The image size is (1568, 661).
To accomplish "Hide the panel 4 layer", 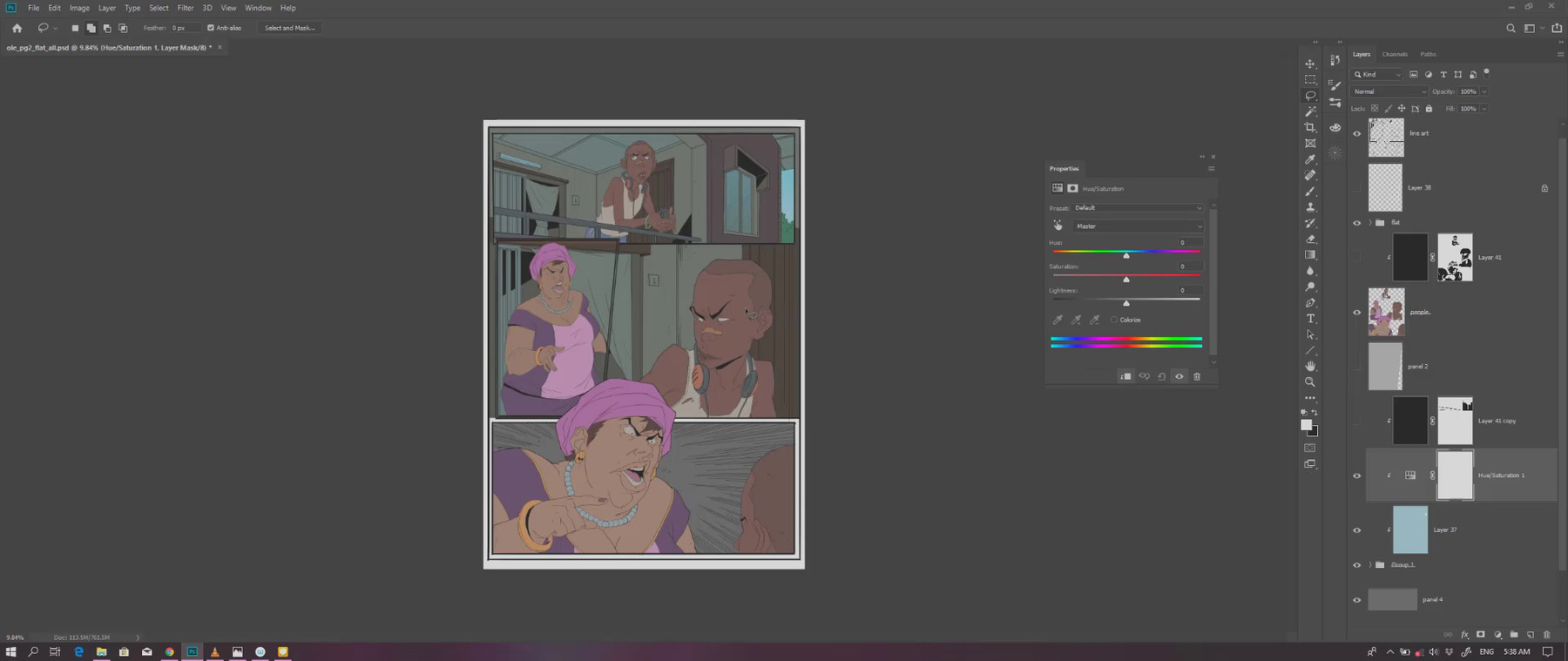I will pos(1356,599).
